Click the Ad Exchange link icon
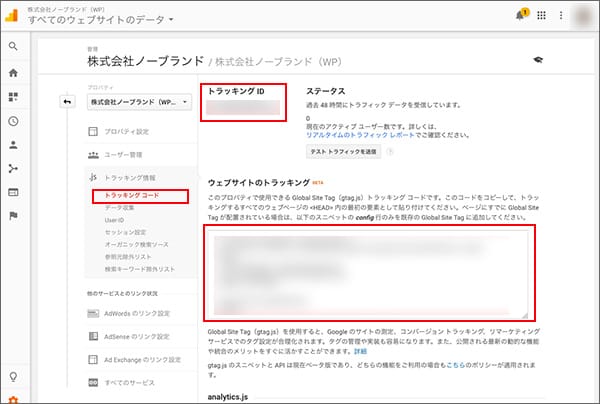This screenshot has width=600, height=404. [x=93, y=360]
